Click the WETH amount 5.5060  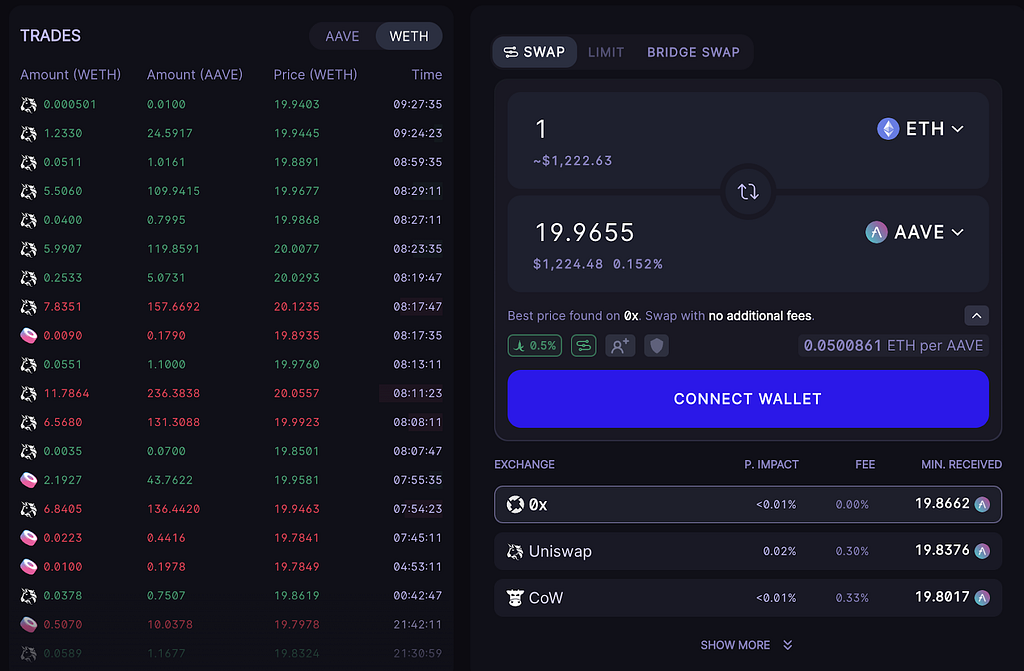(63, 191)
